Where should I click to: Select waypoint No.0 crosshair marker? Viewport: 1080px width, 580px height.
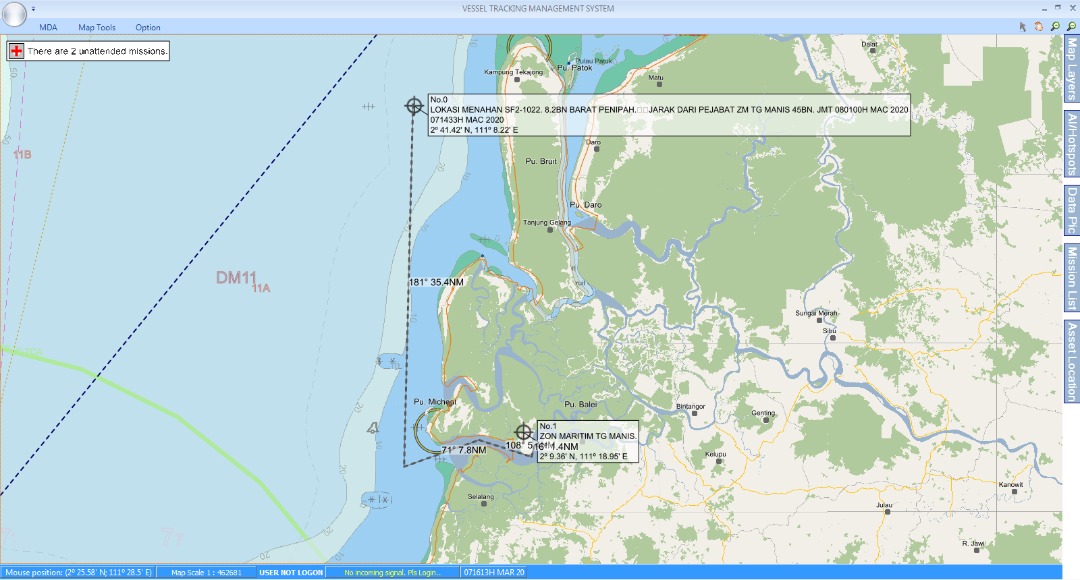point(414,106)
